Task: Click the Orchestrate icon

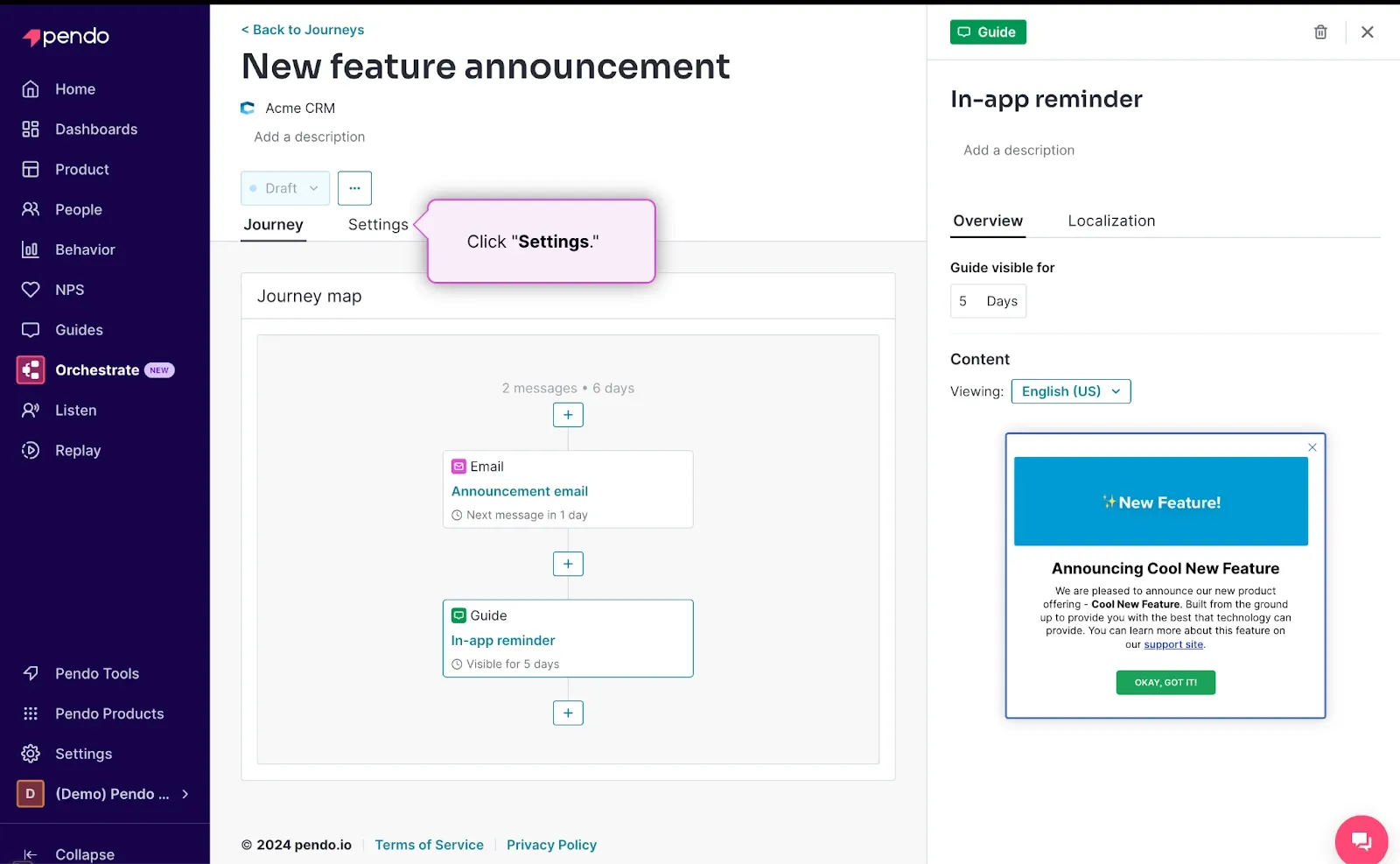Action: (x=31, y=370)
